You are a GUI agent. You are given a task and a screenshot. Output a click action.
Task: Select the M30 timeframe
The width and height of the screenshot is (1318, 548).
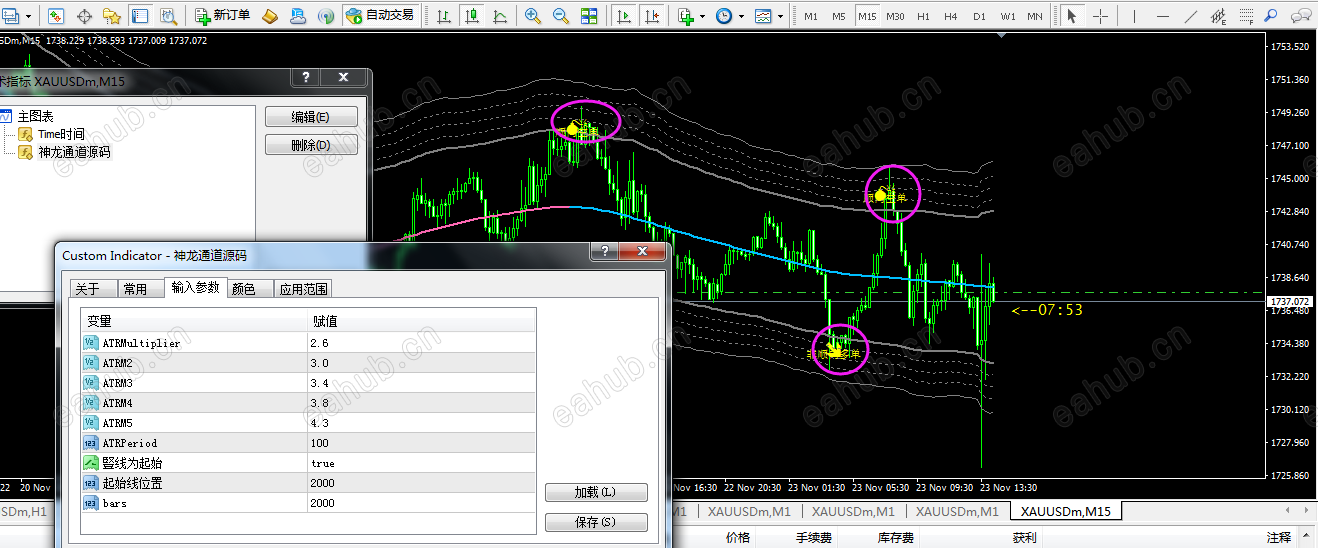[x=895, y=16]
